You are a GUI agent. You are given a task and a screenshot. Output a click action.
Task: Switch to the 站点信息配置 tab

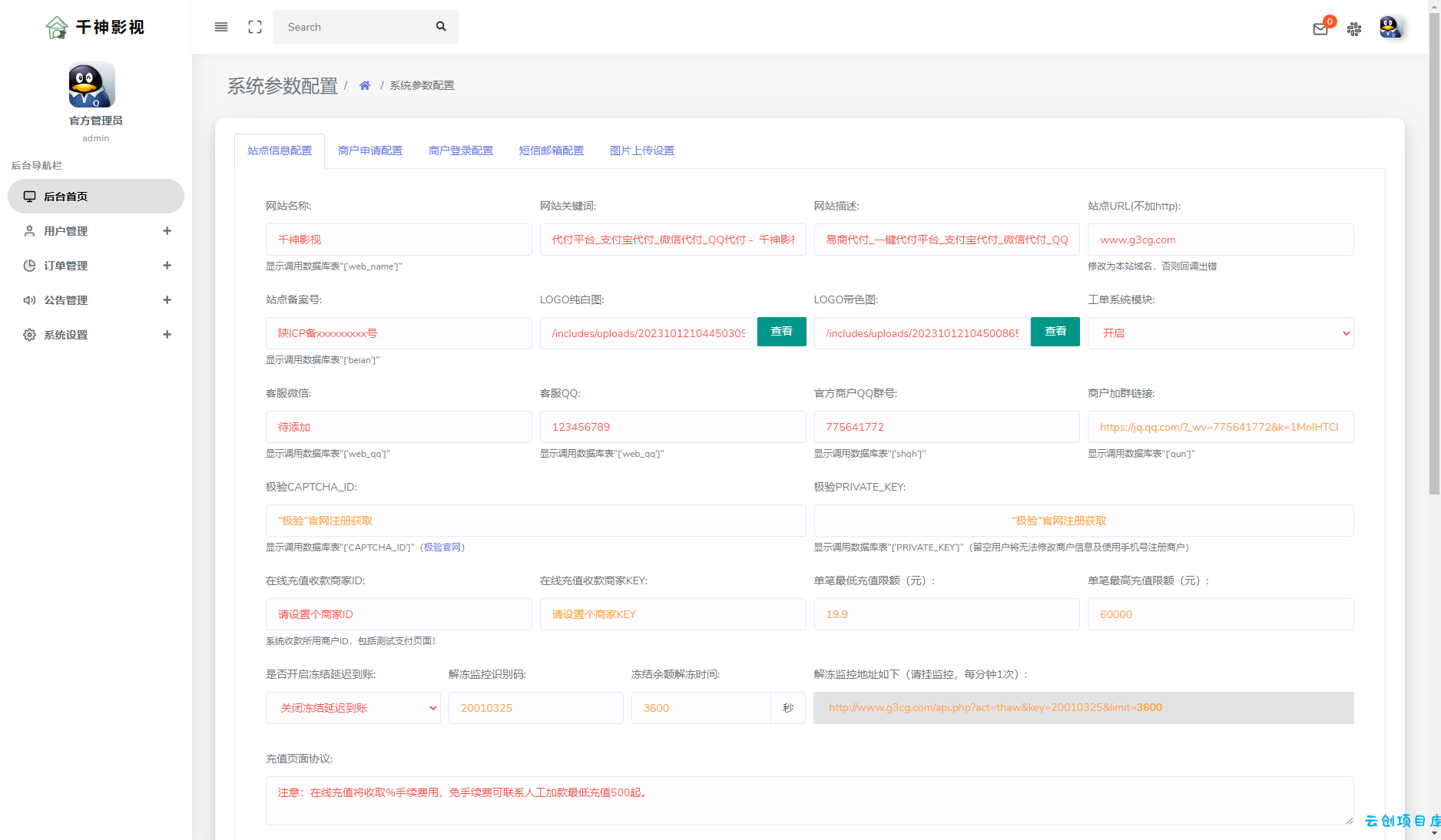pyautogui.click(x=280, y=150)
